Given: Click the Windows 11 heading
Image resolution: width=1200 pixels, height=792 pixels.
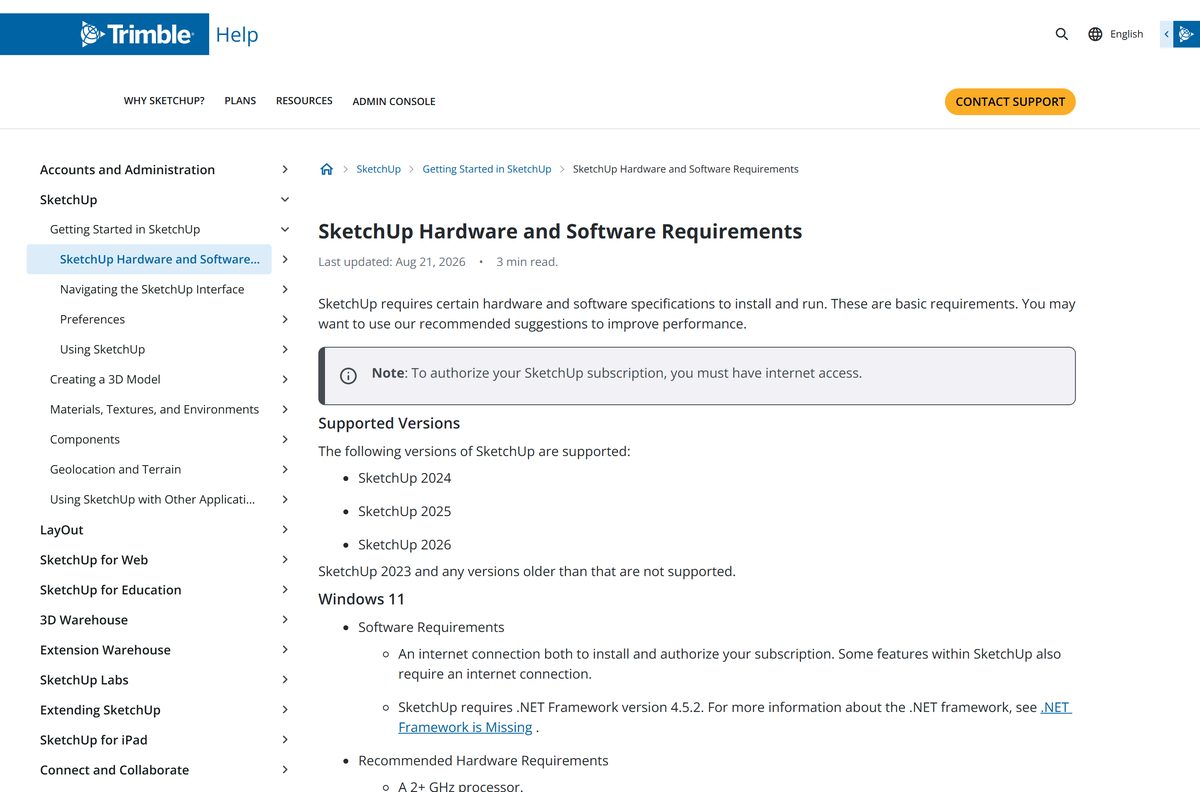Looking at the screenshot, I should point(361,599).
